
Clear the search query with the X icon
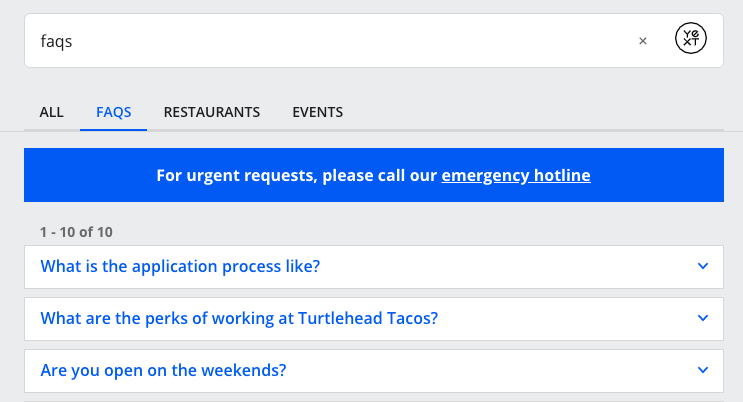(643, 41)
